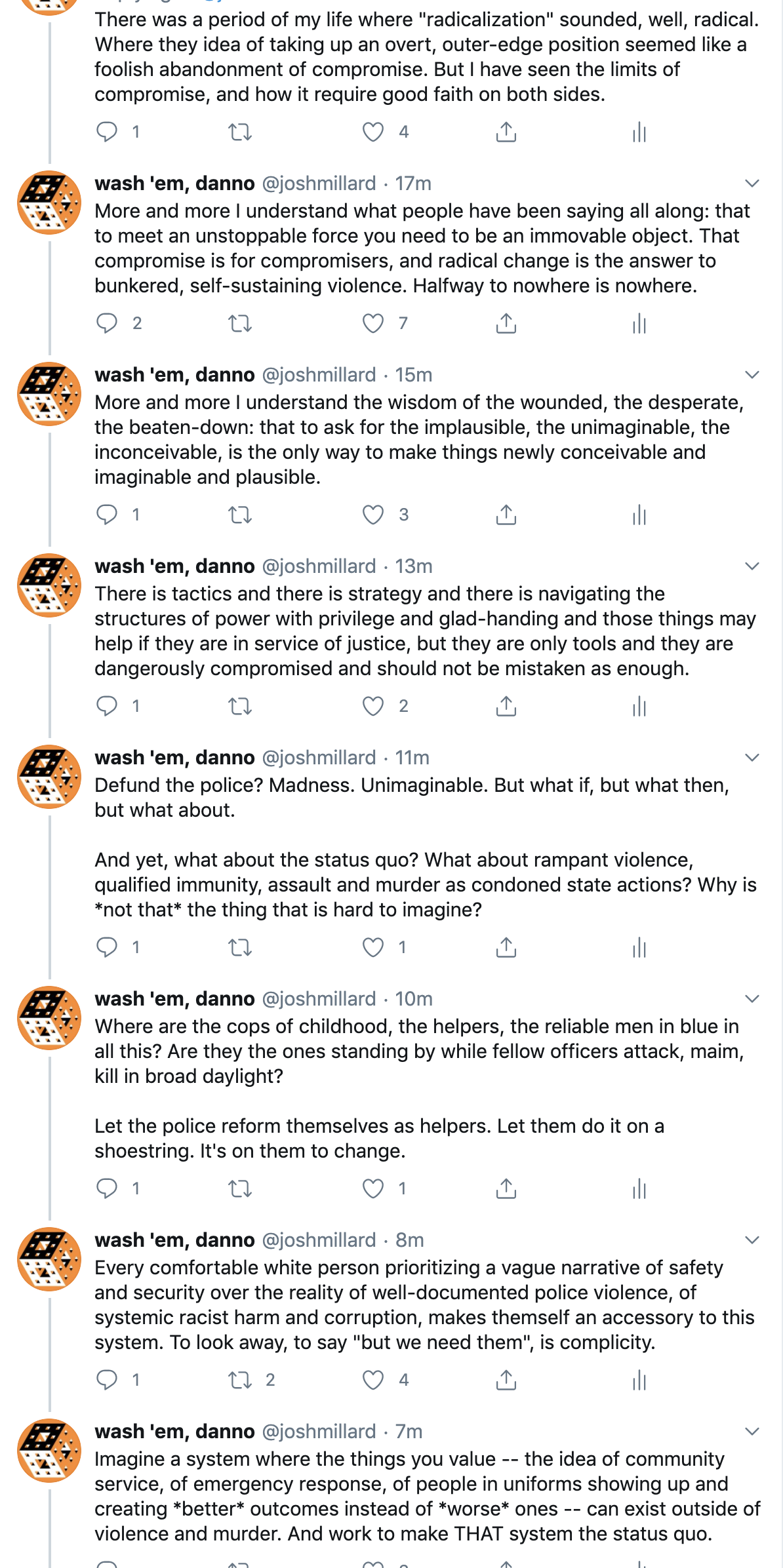Open analytics for the 15m tweet

click(639, 515)
